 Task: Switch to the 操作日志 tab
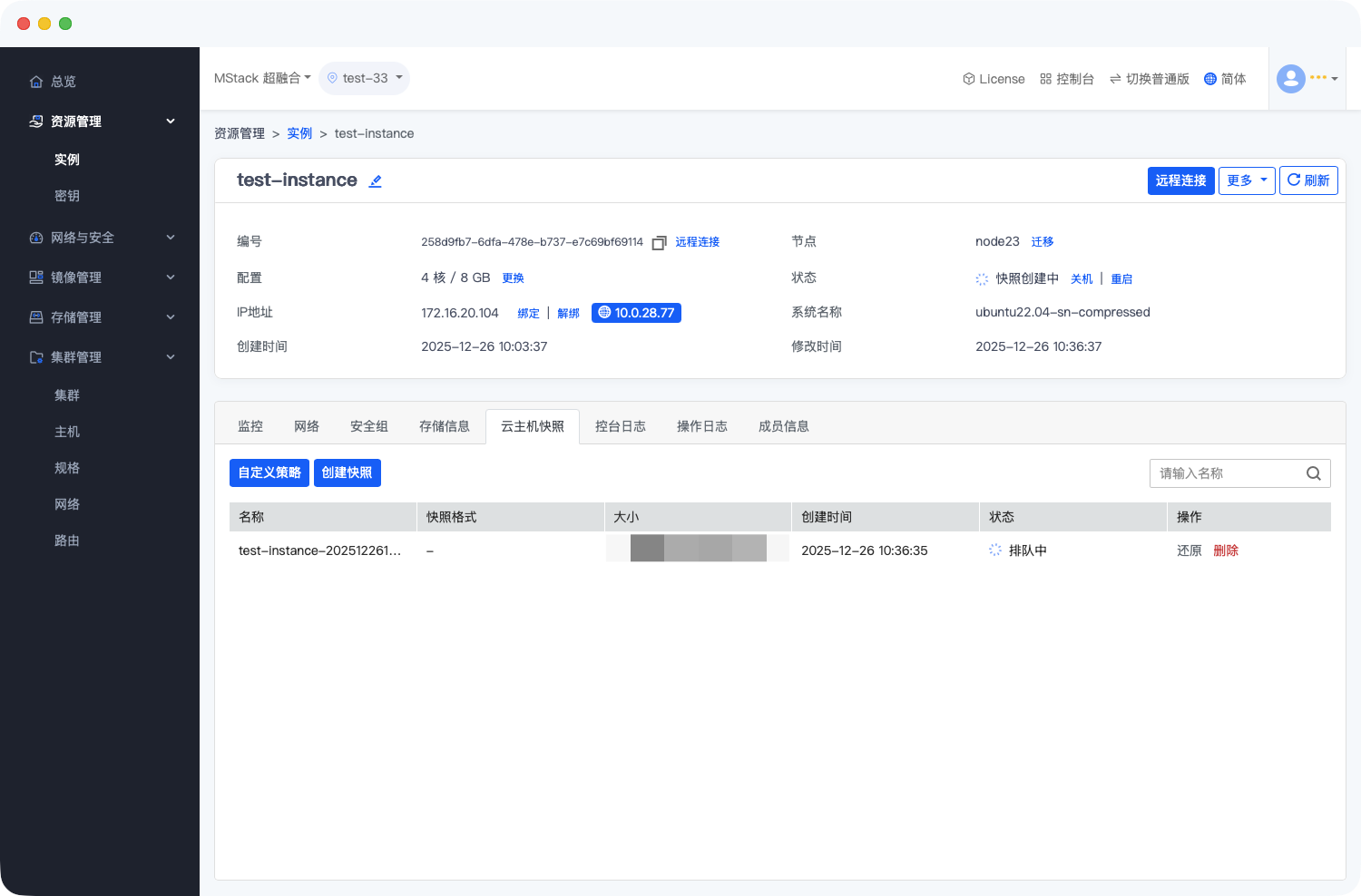pyautogui.click(x=701, y=426)
